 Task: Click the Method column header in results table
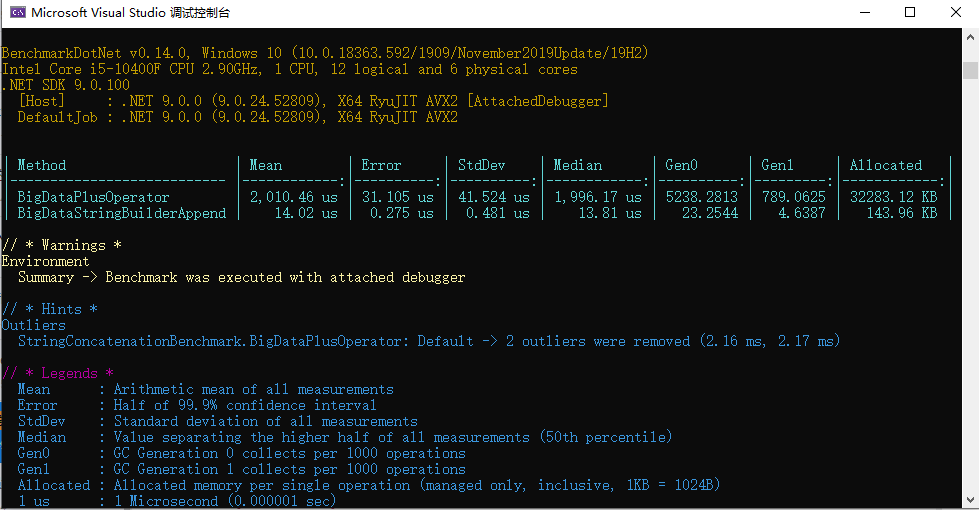(42, 165)
